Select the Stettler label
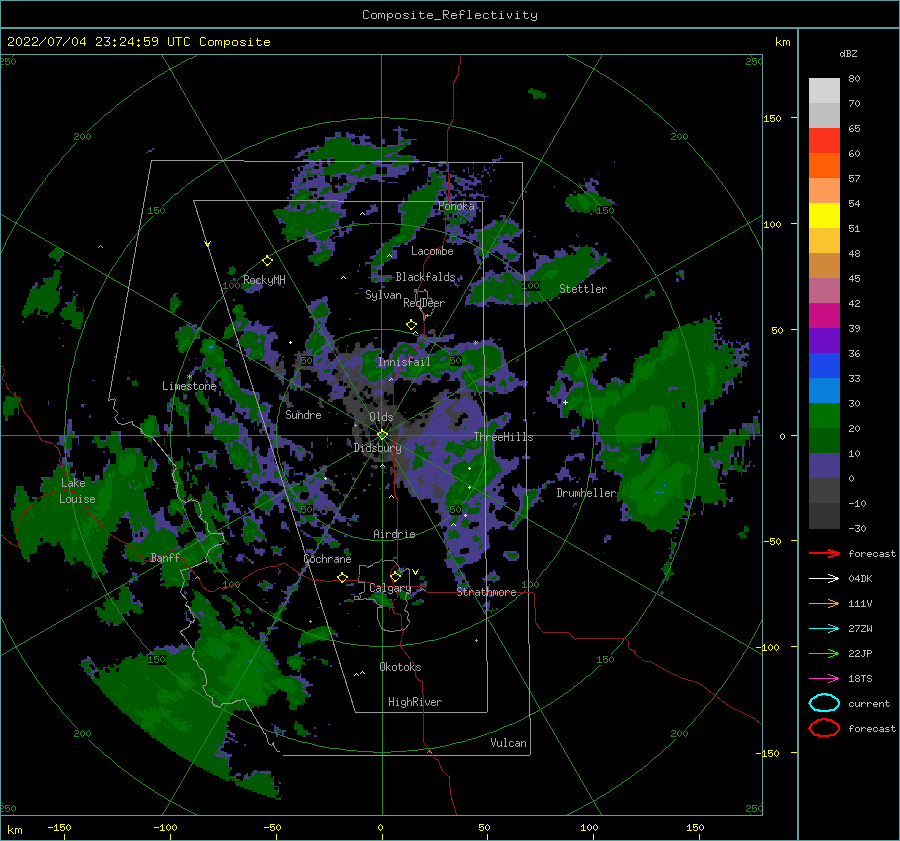 [x=583, y=289]
